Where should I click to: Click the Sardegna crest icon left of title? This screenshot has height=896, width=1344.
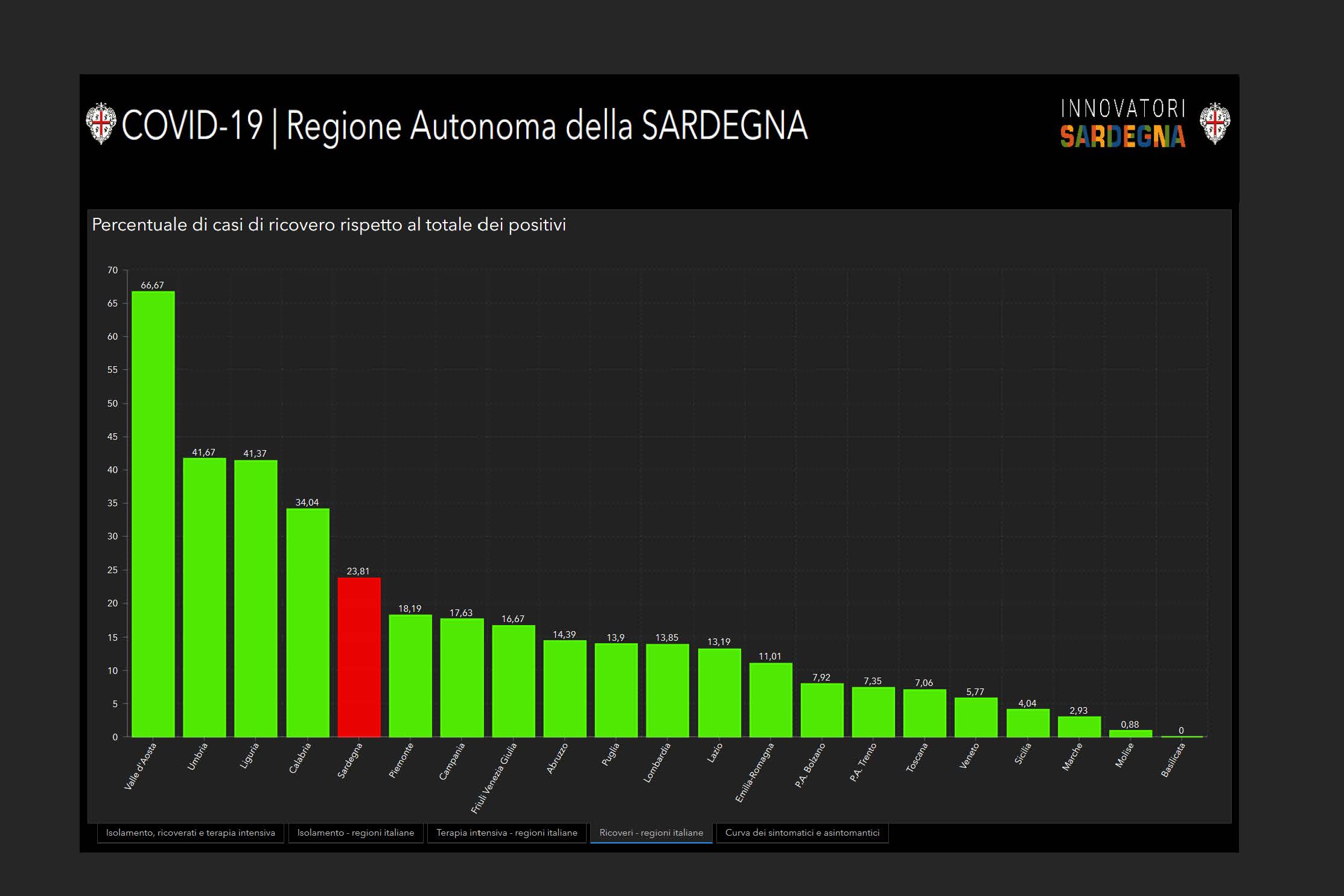[101, 124]
